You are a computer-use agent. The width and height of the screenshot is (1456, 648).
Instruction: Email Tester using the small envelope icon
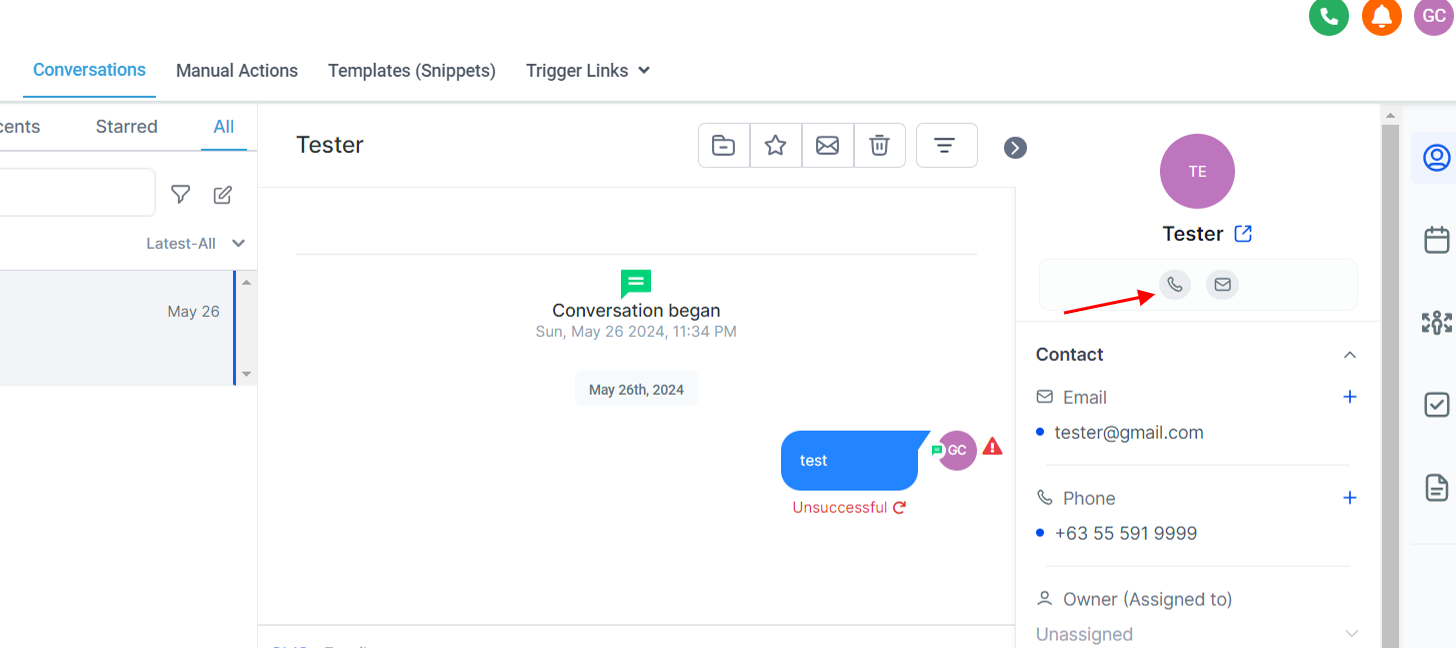coord(1222,285)
